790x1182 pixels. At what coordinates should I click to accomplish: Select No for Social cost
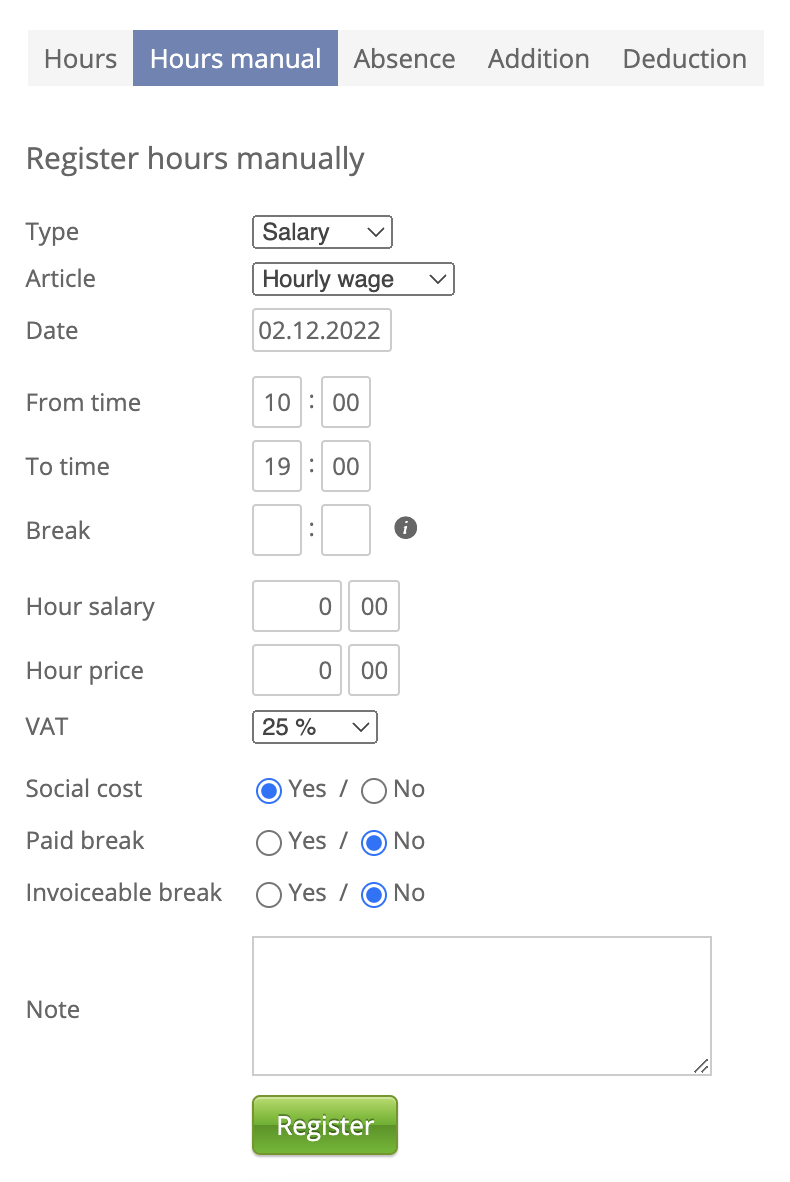[x=374, y=791]
